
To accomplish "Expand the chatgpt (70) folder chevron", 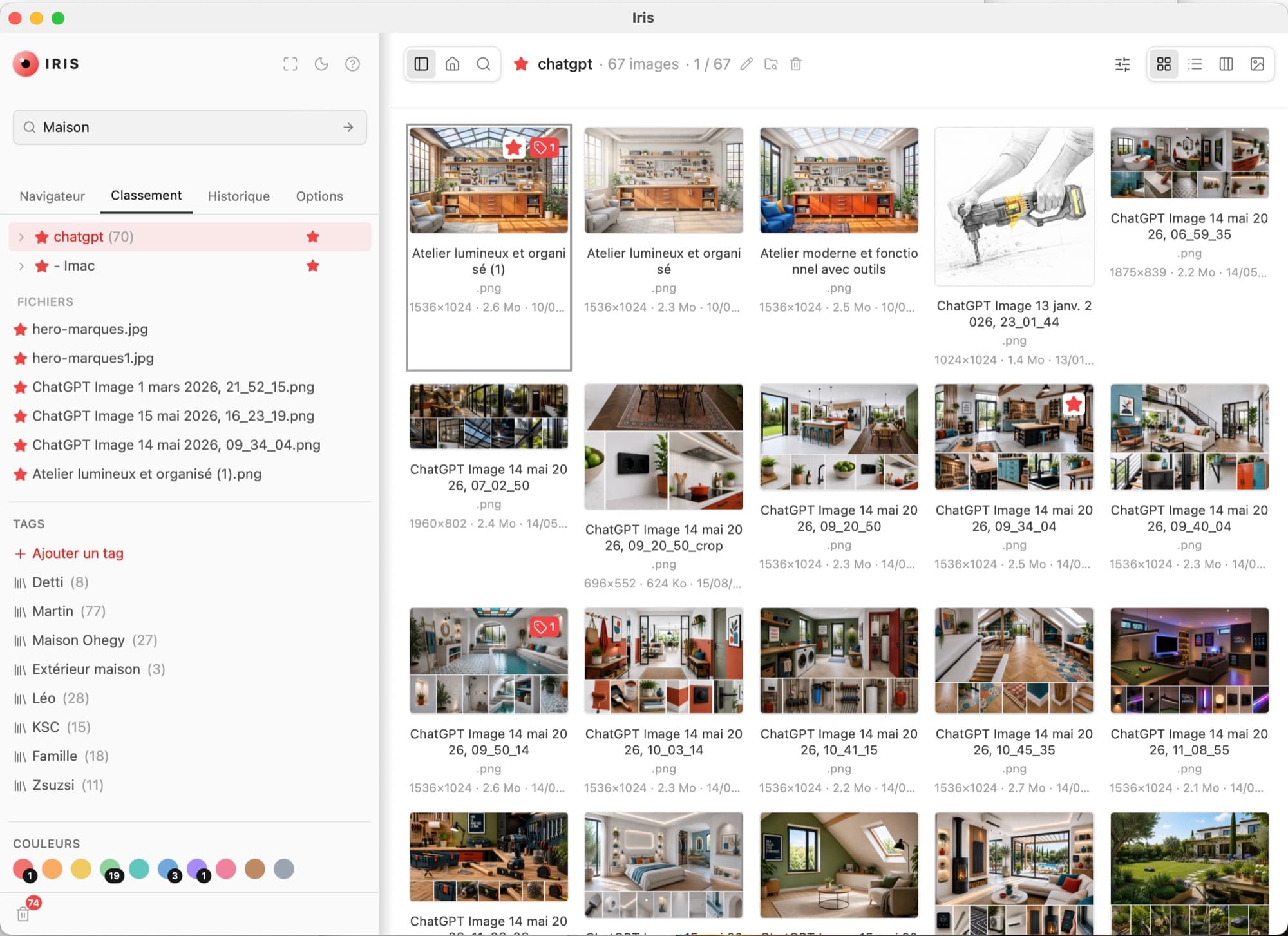I will [21, 237].
